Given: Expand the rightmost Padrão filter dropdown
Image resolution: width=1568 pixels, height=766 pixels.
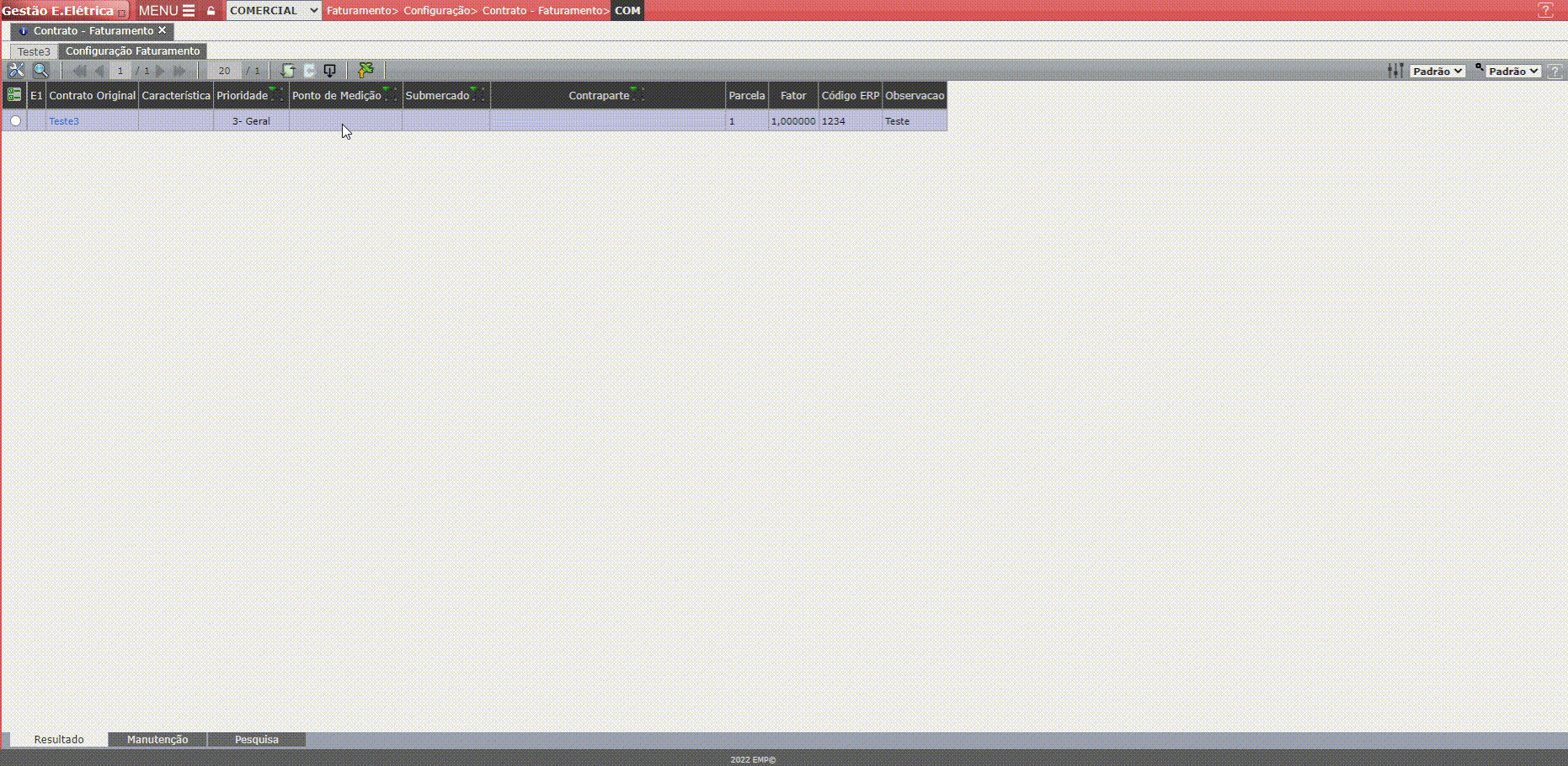Looking at the screenshot, I should pos(1513,72).
